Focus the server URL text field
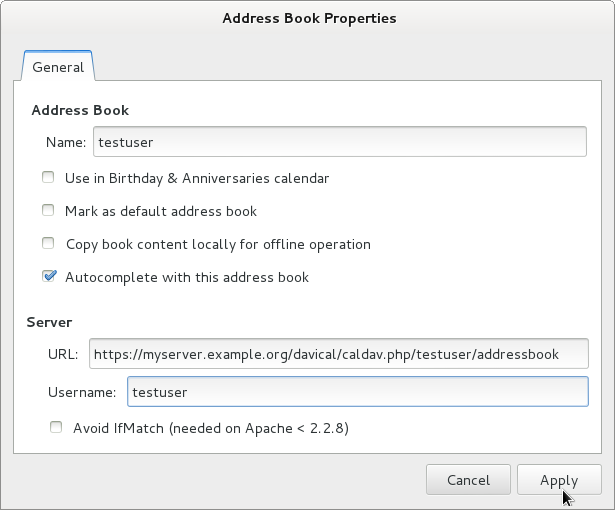This screenshot has height=510, width=615. tap(339, 353)
